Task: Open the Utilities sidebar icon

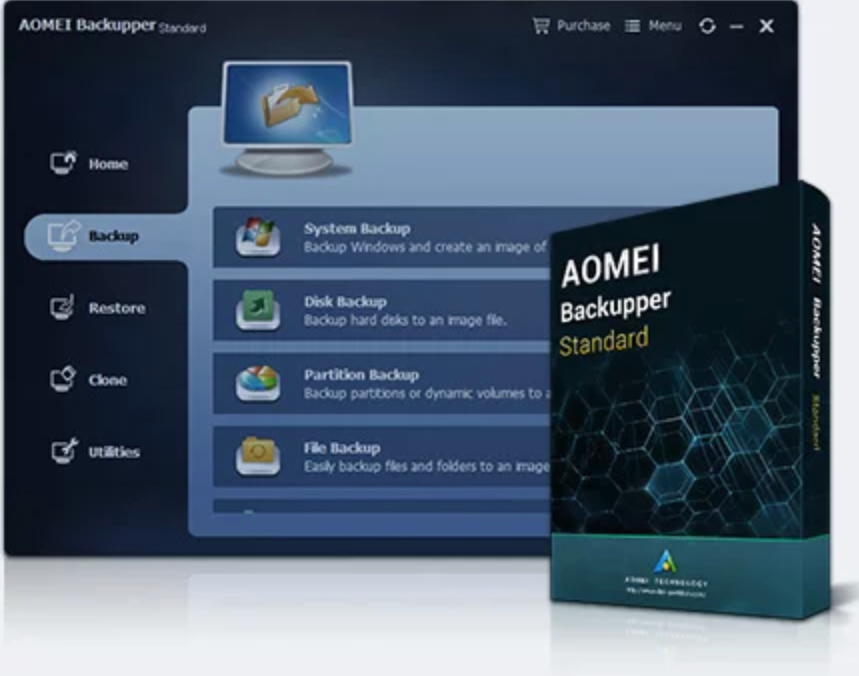Action: pos(64,451)
